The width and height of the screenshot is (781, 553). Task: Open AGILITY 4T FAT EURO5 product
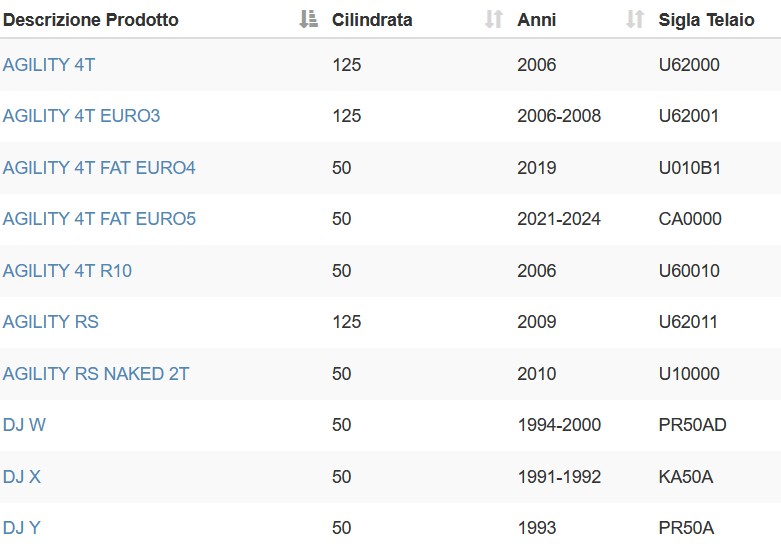click(99, 219)
